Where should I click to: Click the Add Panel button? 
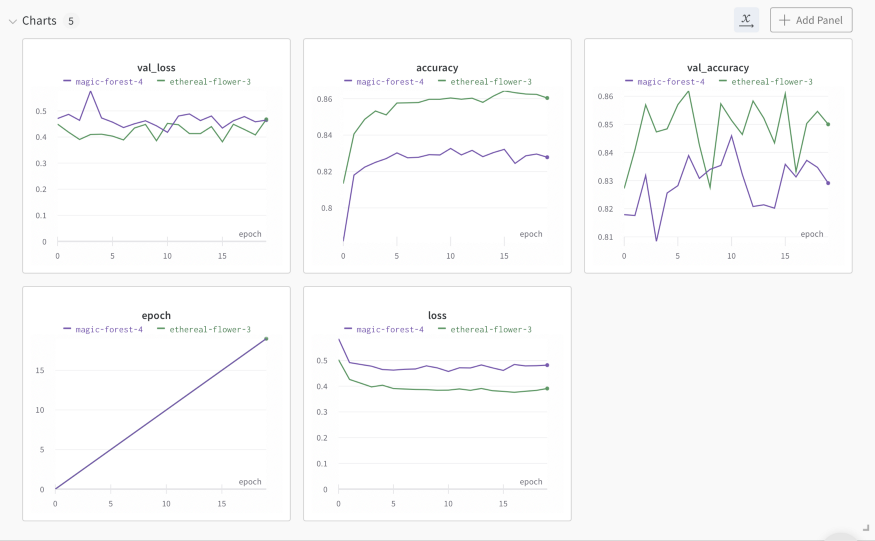point(811,20)
